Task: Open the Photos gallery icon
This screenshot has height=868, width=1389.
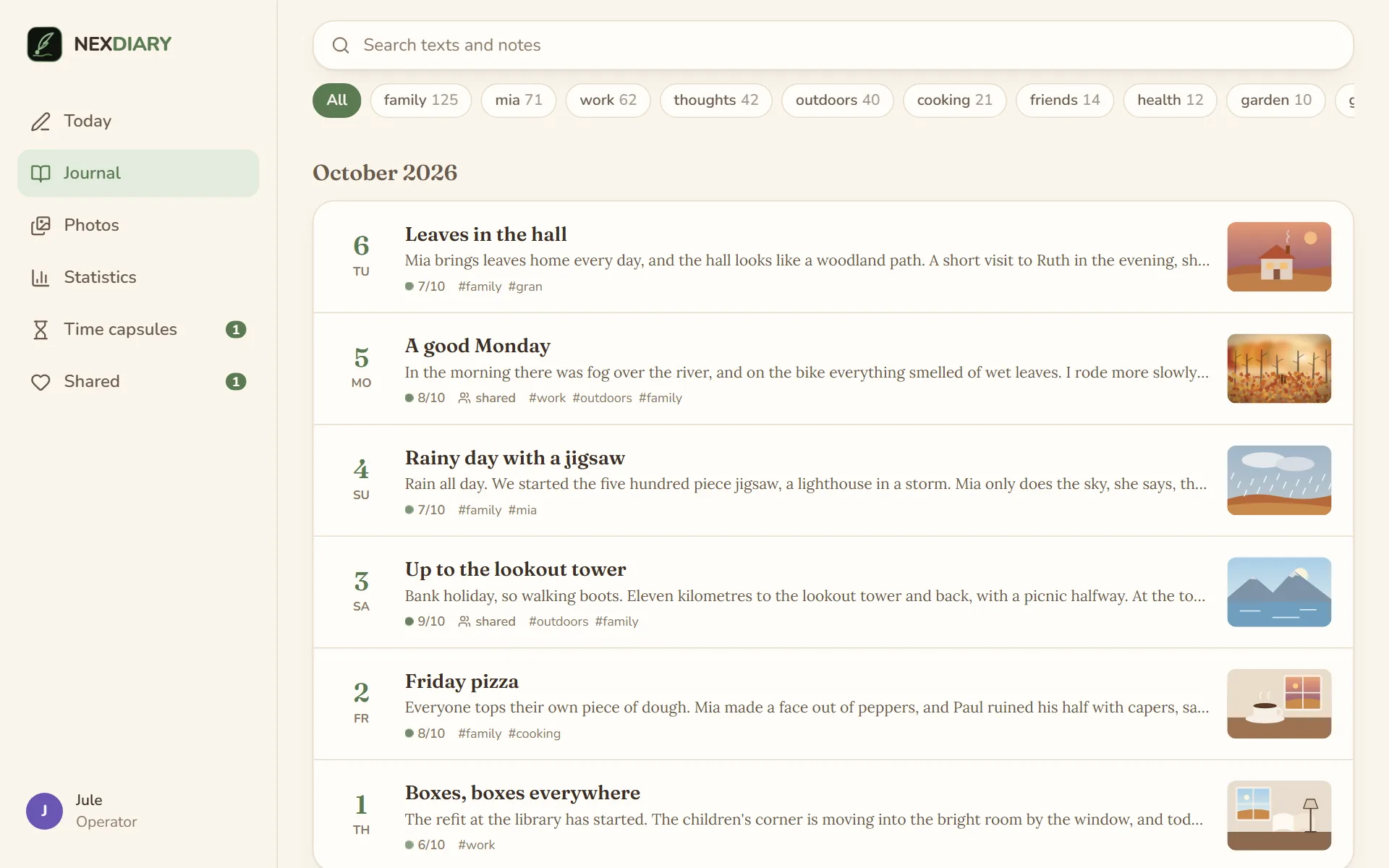Action: (41, 226)
